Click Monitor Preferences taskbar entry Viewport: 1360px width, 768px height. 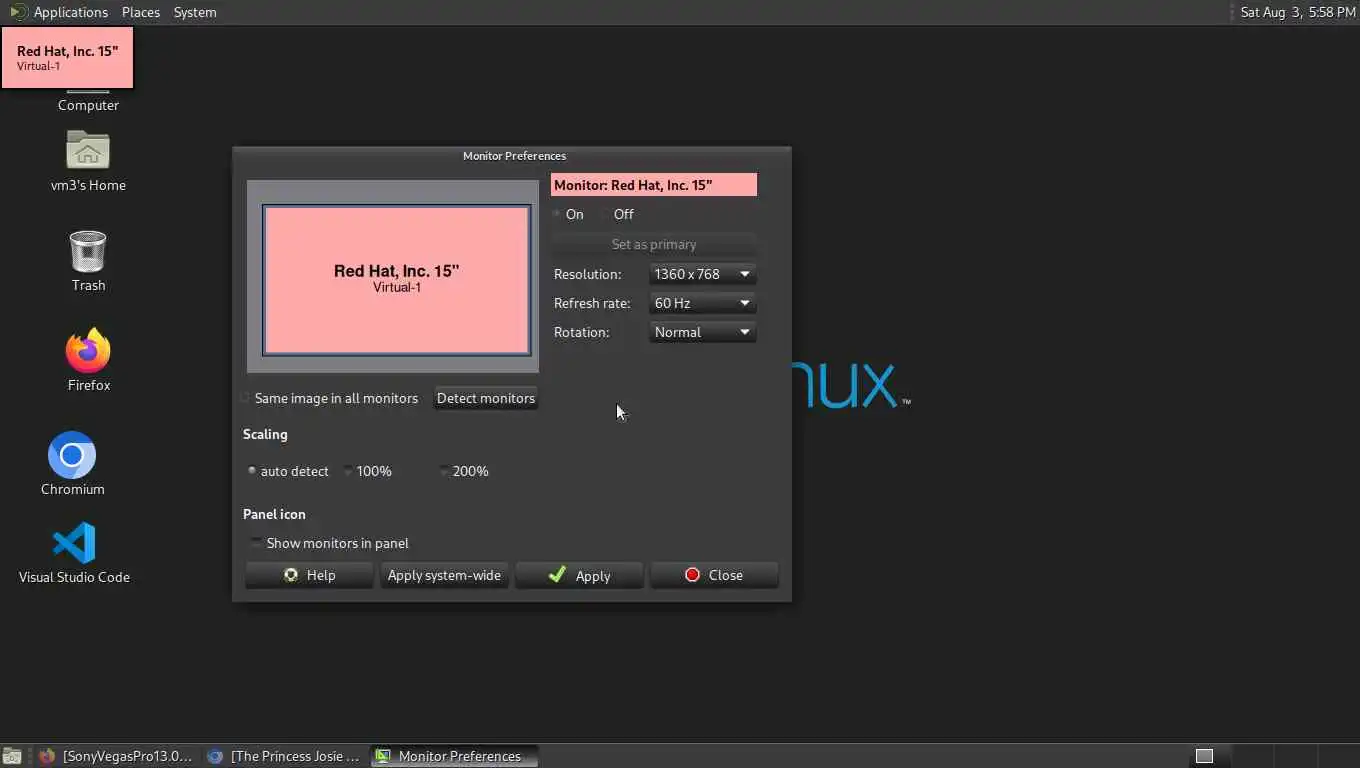[455, 756]
